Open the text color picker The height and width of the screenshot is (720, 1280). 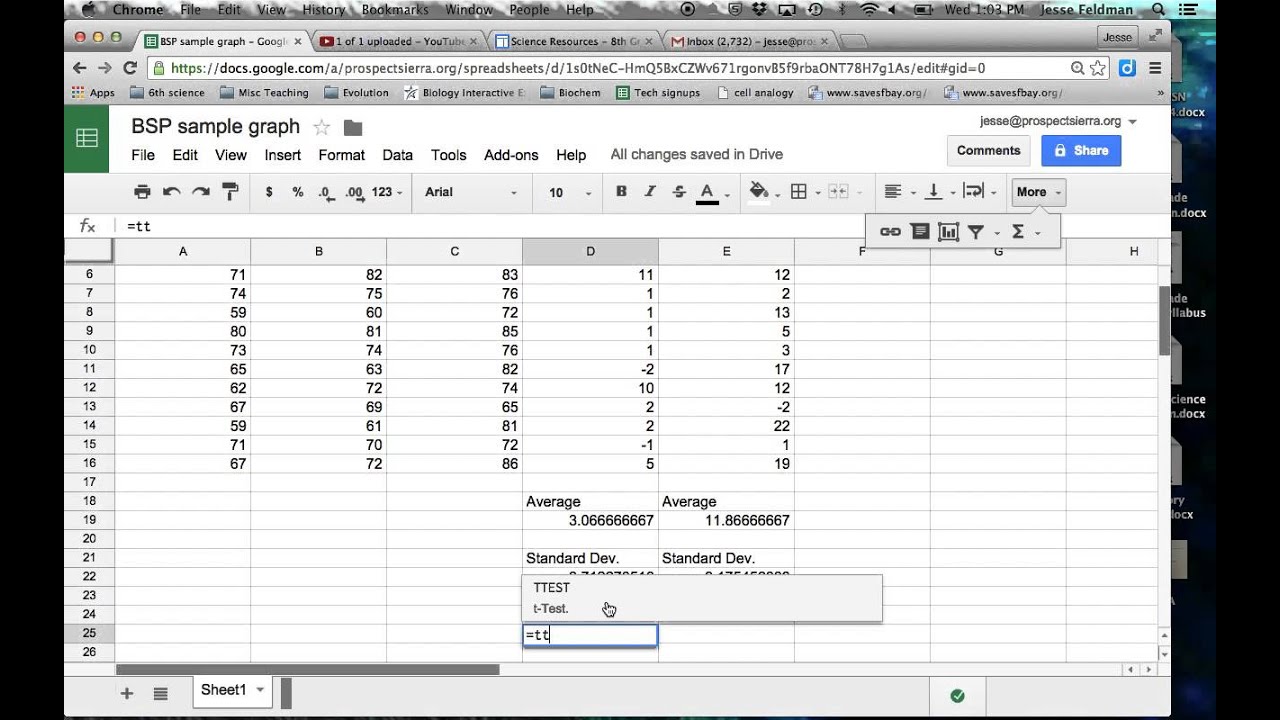(x=707, y=193)
